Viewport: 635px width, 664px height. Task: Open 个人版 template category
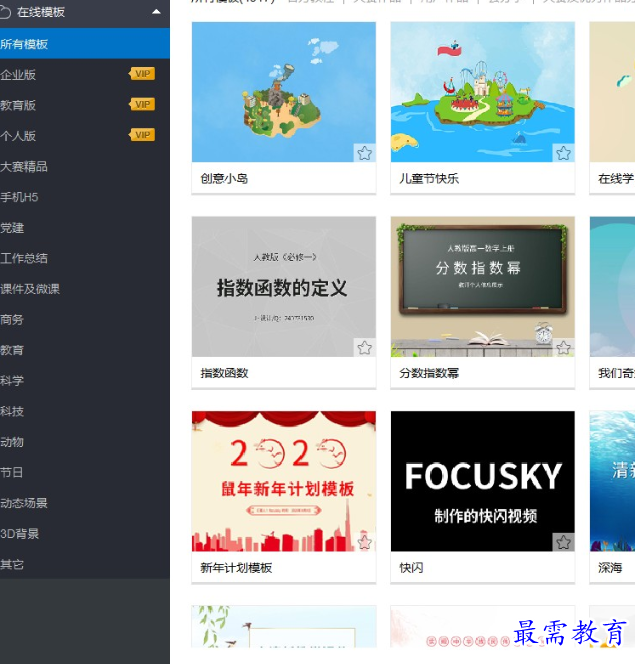click(x=18, y=136)
